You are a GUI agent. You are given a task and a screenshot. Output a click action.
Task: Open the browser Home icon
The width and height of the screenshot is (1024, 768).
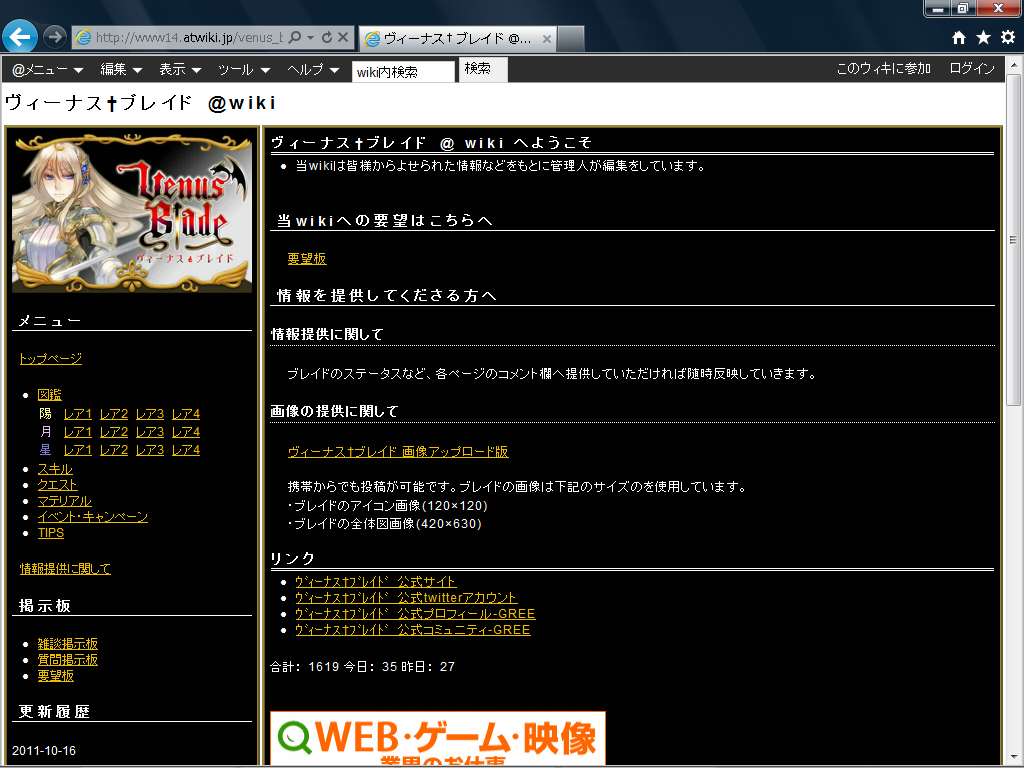(959, 38)
